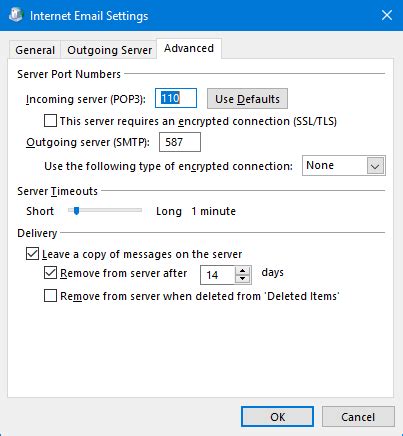
Task: Check Remove when deleted from Deleted Items
Action: pos(50,296)
